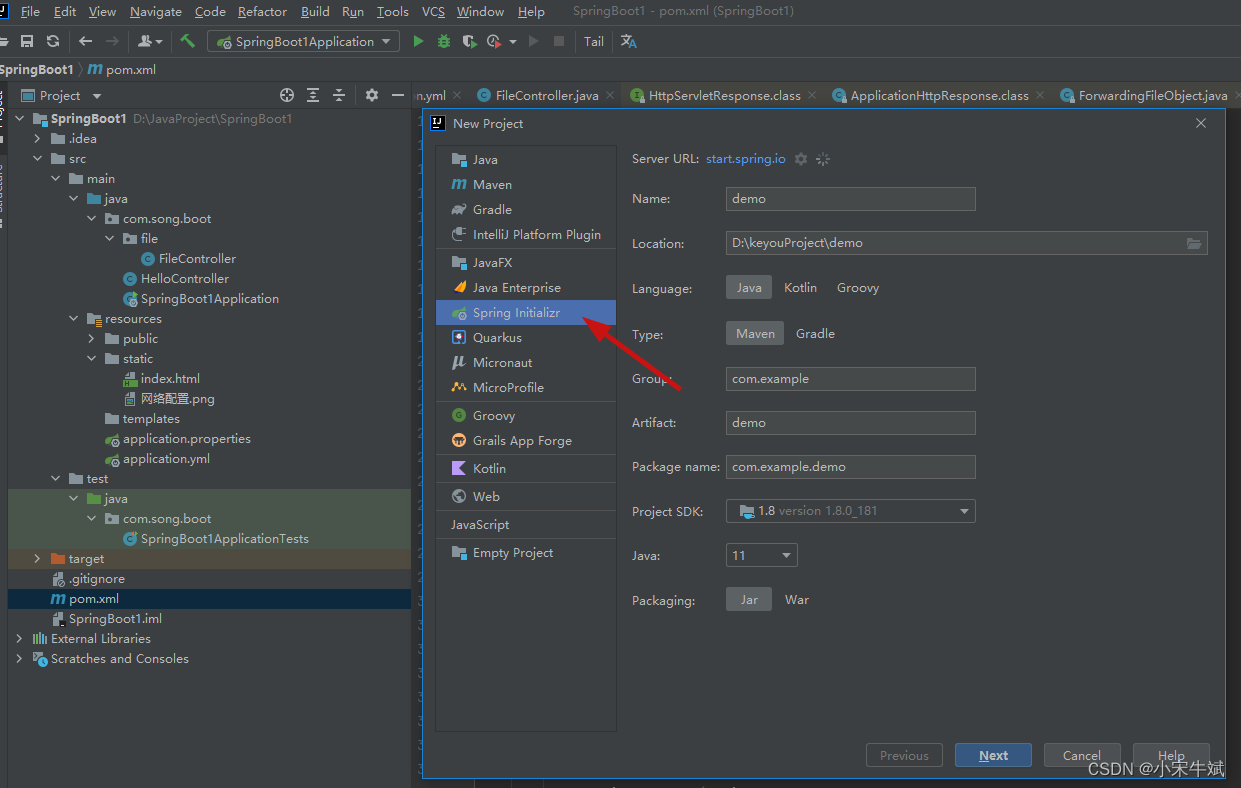Click the Location browse folder icon
Viewport: 1241px width, 788px height.
(1194, 243)
